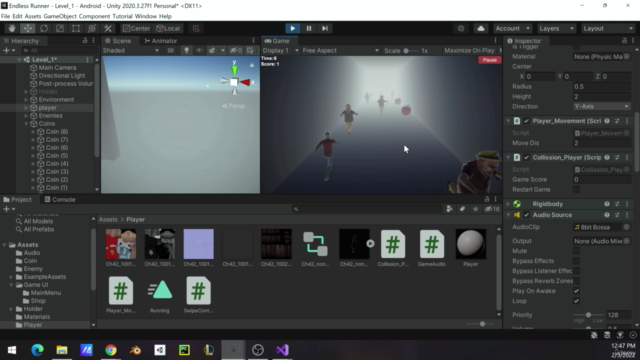Image resolution: width=640 pixels, height=360 pixels.
Task: Lock the Hierarchy panel
Action: [85, 40]
